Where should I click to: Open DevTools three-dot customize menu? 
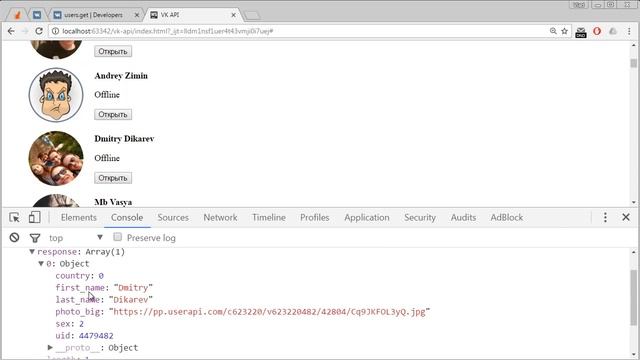tap(605, 217)
